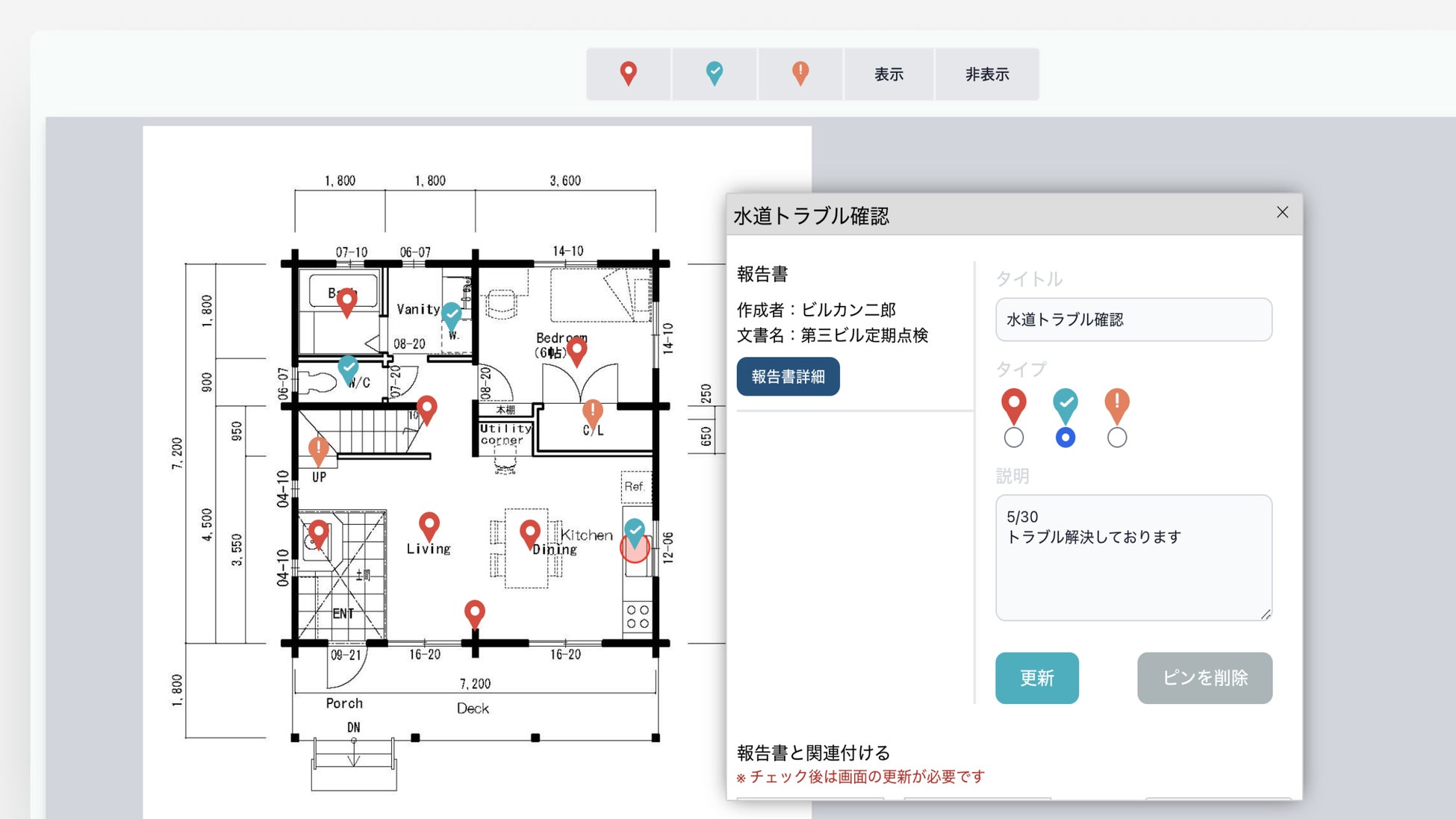Screen dimensions: 1456x819
Task: Click the red pin in Bedroom
Action: [x=576, y=349]
